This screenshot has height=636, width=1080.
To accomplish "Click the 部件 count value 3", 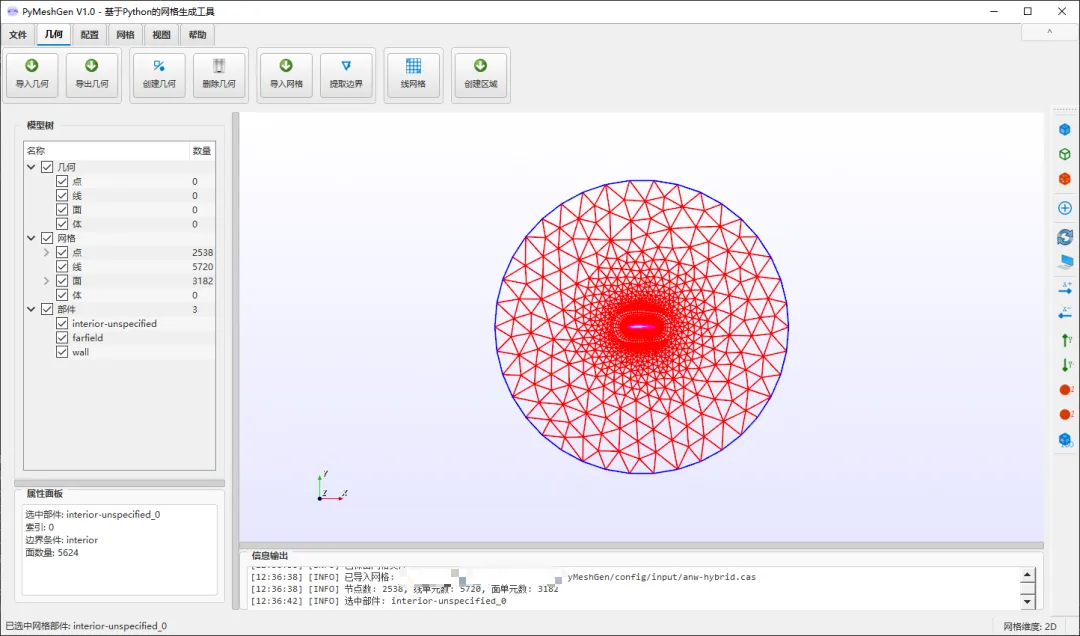I will 195,309.
